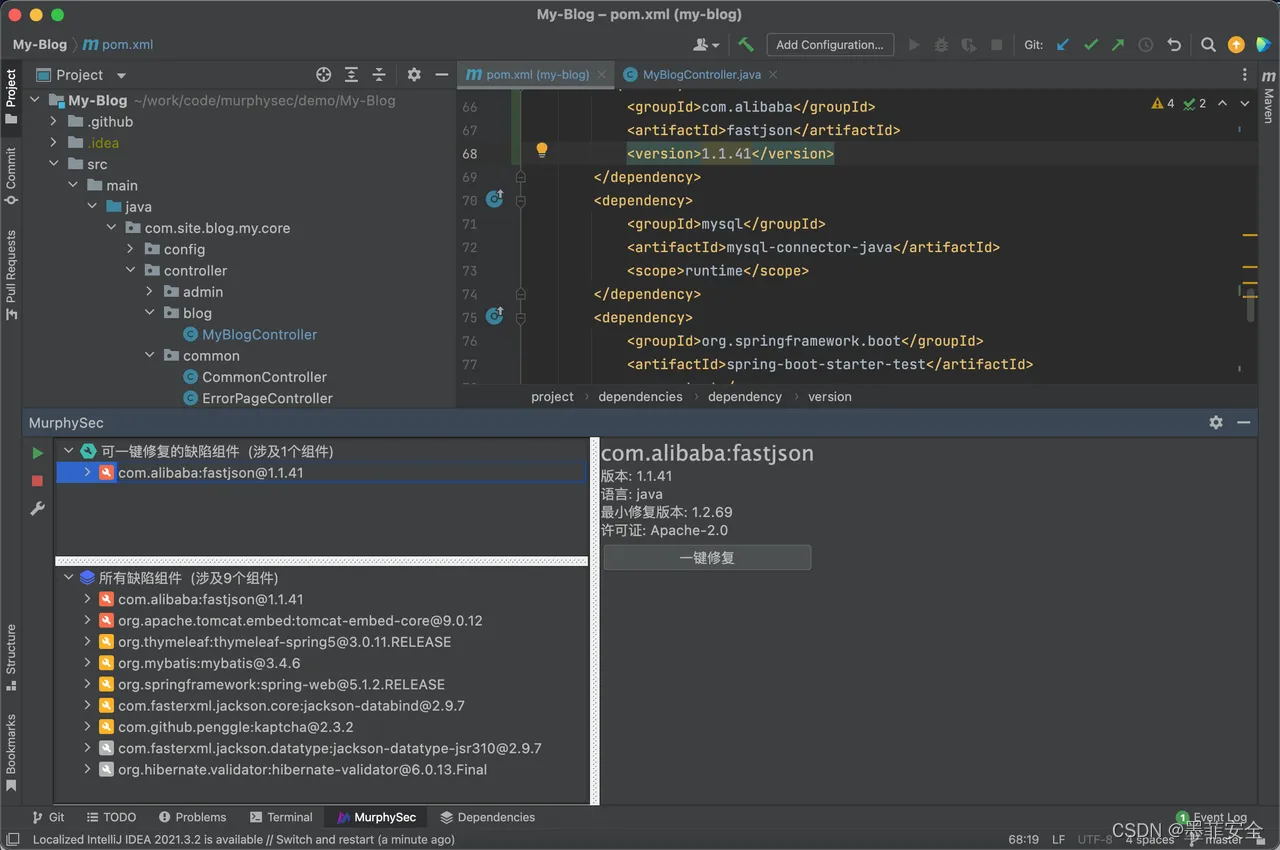This screenshot has height=850, width=1280.
Task: Click the 68:19 caret position status entry
Action: [x=1023, y=840]
